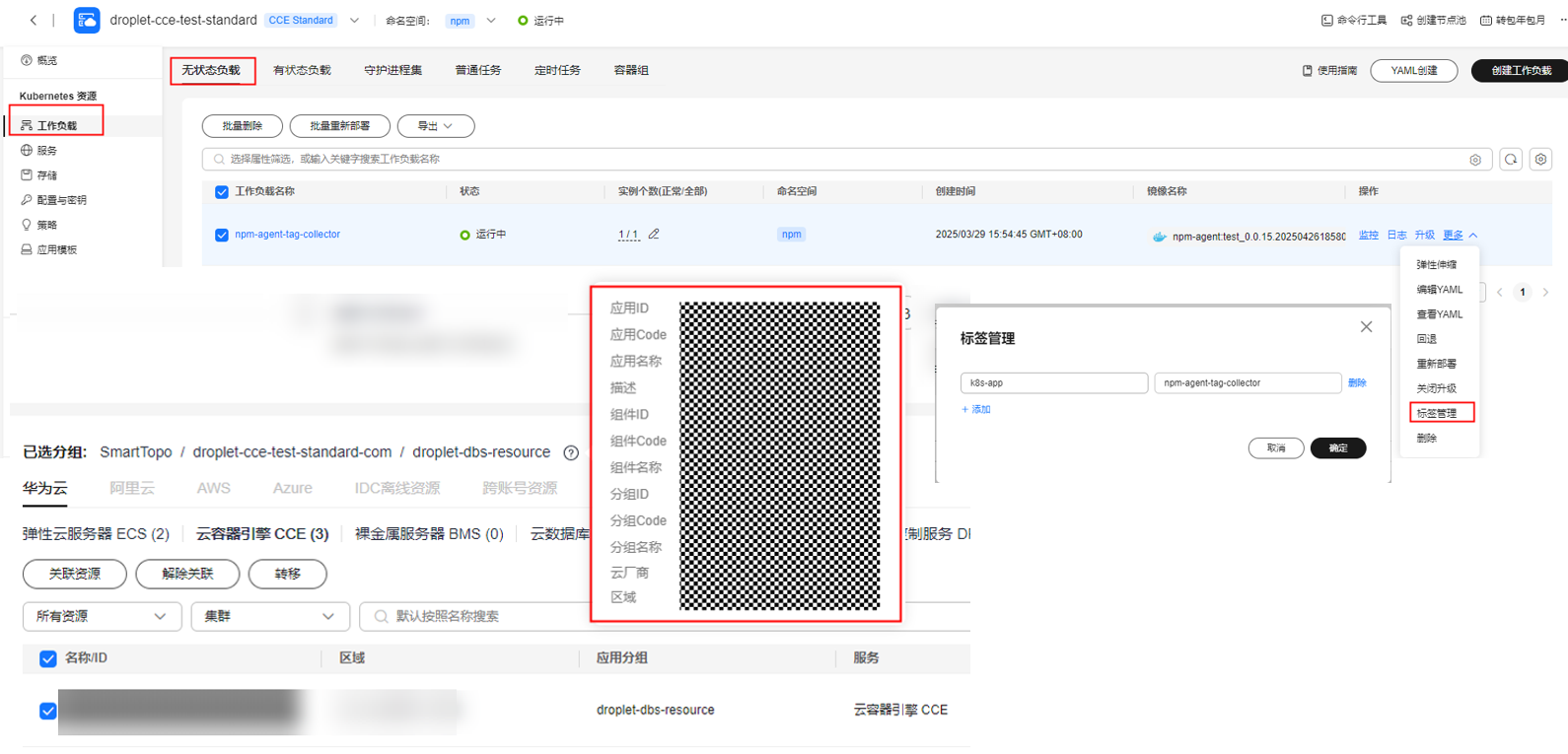
Task: Open 服务 in the Kubernetes sidebar
Action: pyautogui.click(x=46, y=151)
